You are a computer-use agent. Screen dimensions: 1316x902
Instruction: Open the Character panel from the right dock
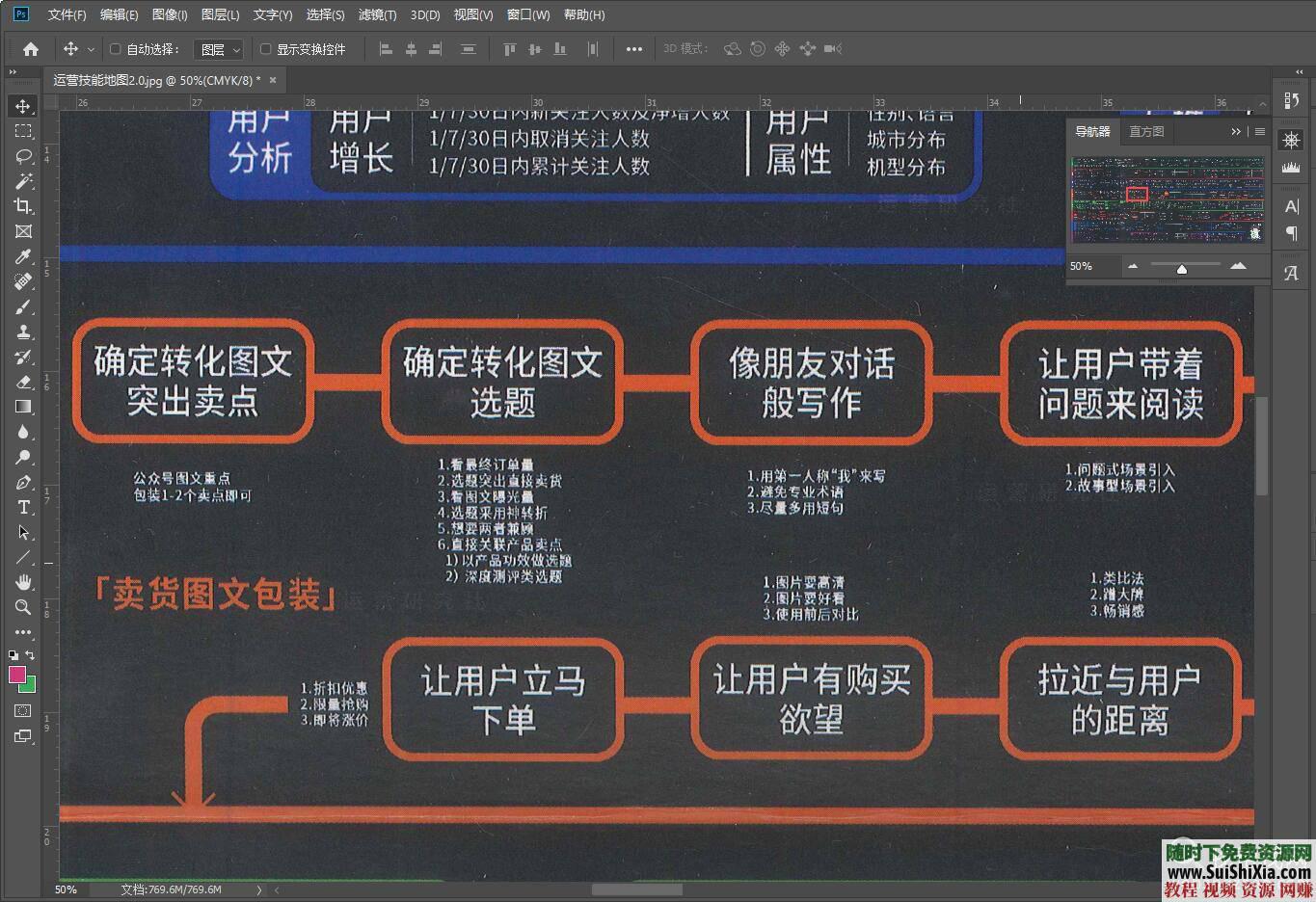pyautogui.click(x=1291, y=205)
